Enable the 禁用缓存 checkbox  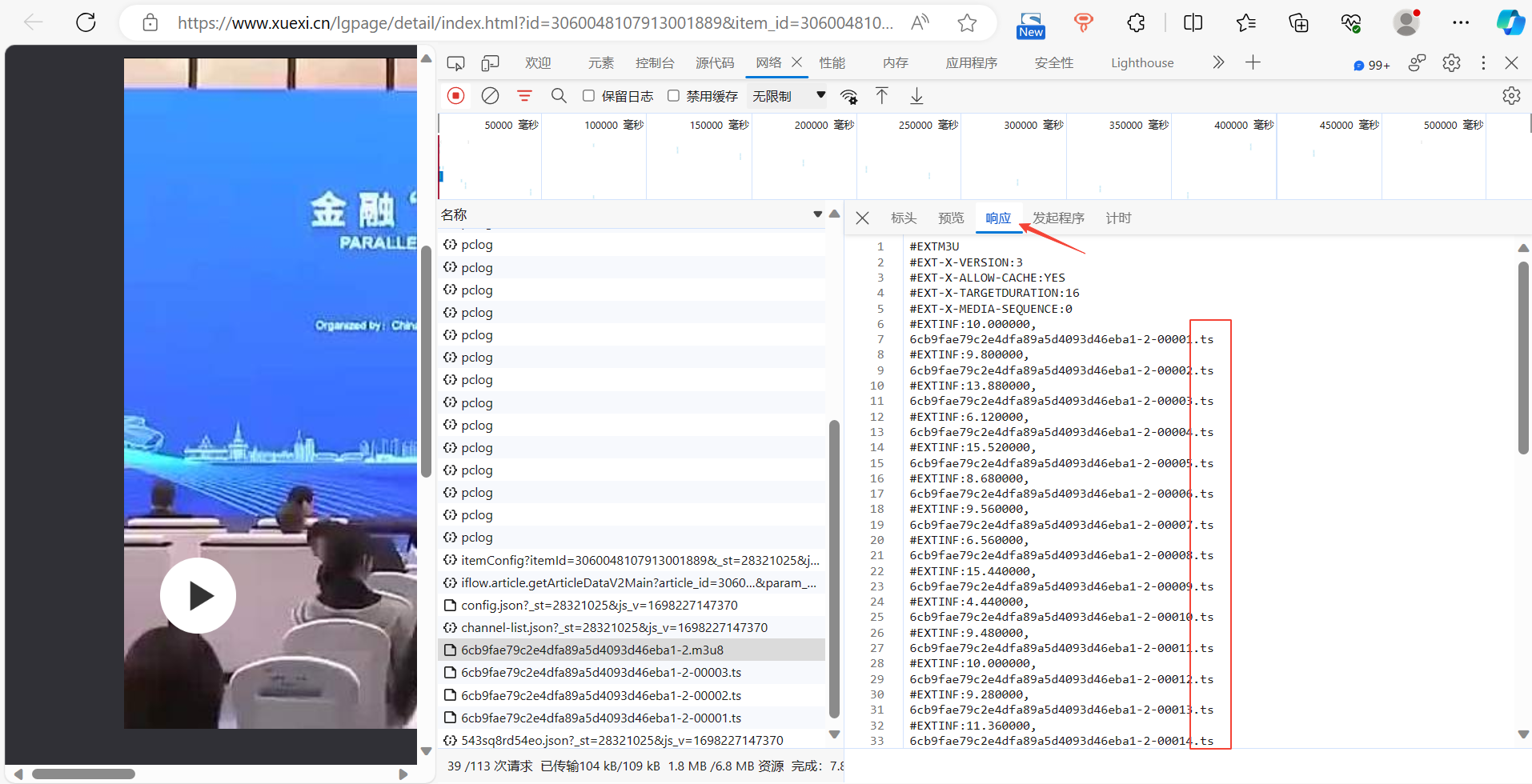pyautogui.click(x=673, y=96)
